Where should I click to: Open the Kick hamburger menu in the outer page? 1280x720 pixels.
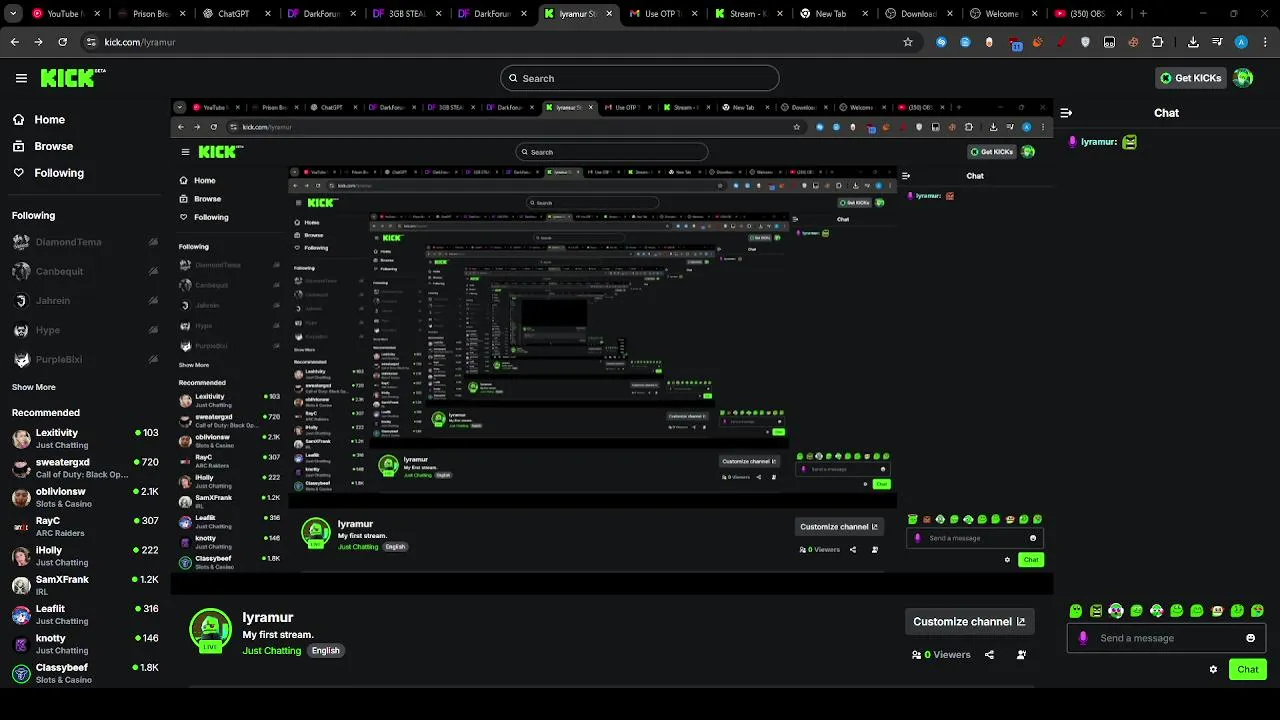click(x=21, y=78)
